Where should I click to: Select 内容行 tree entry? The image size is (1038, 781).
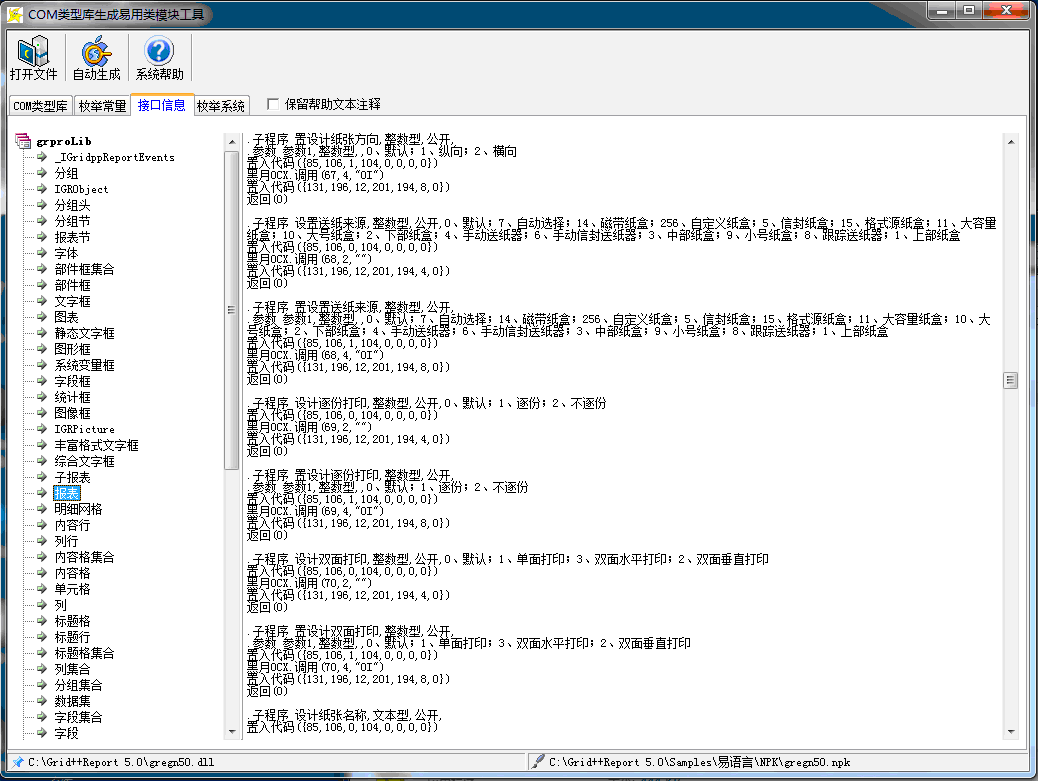click(x=72, y=525)
